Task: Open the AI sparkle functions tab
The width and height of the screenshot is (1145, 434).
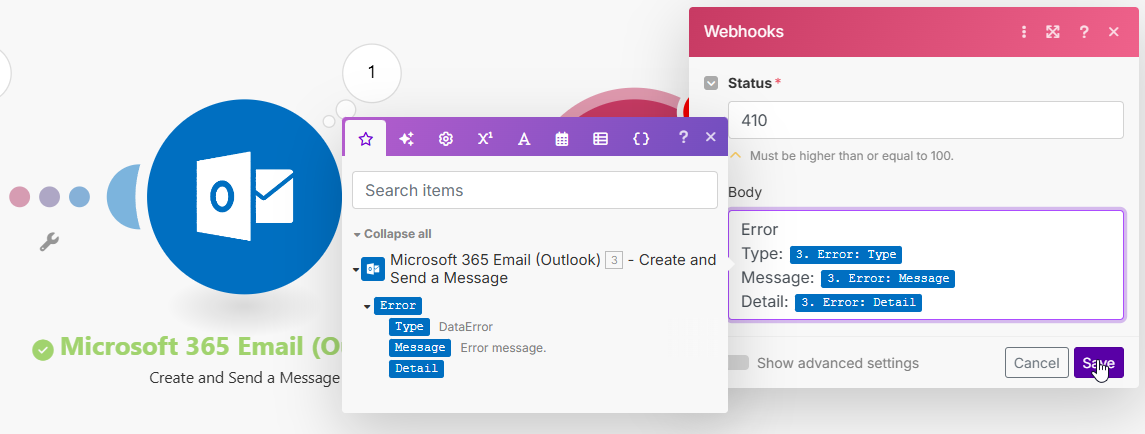Action: 406,138
